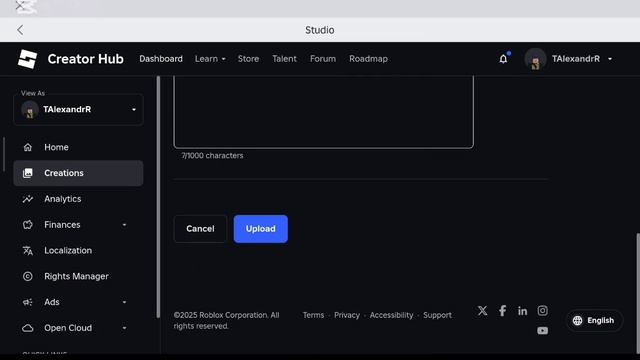This screenshot has height=360, width=640.
Task: Click the TAlexandrR avatar in top bar
Action: click(535, 59)
